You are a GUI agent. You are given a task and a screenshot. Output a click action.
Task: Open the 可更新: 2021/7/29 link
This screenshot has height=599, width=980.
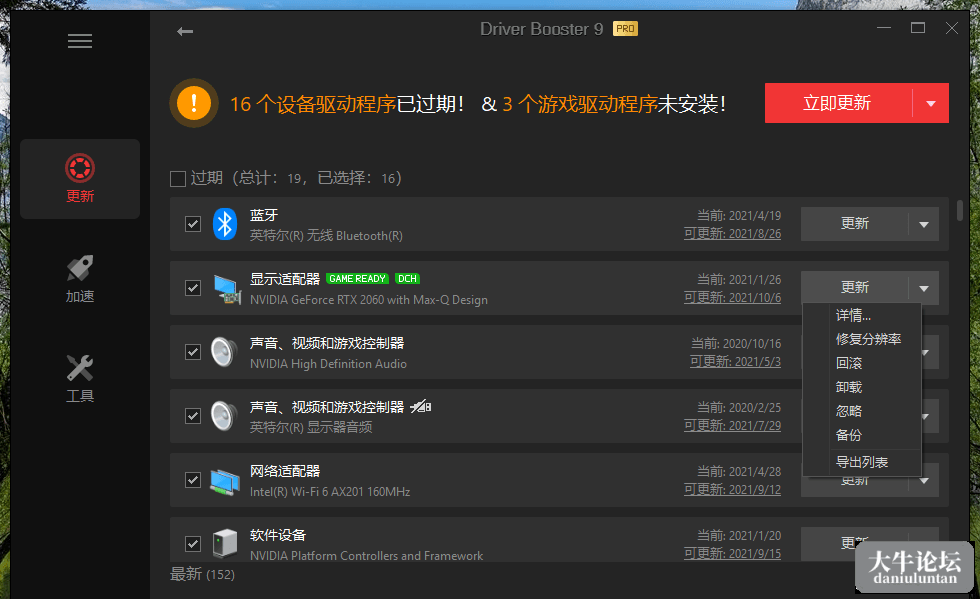pos(732,426)
